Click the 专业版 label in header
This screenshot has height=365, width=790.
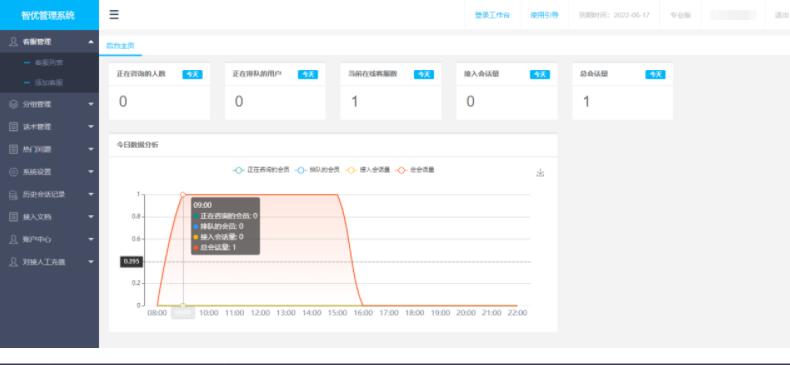[x=680, y=15]
